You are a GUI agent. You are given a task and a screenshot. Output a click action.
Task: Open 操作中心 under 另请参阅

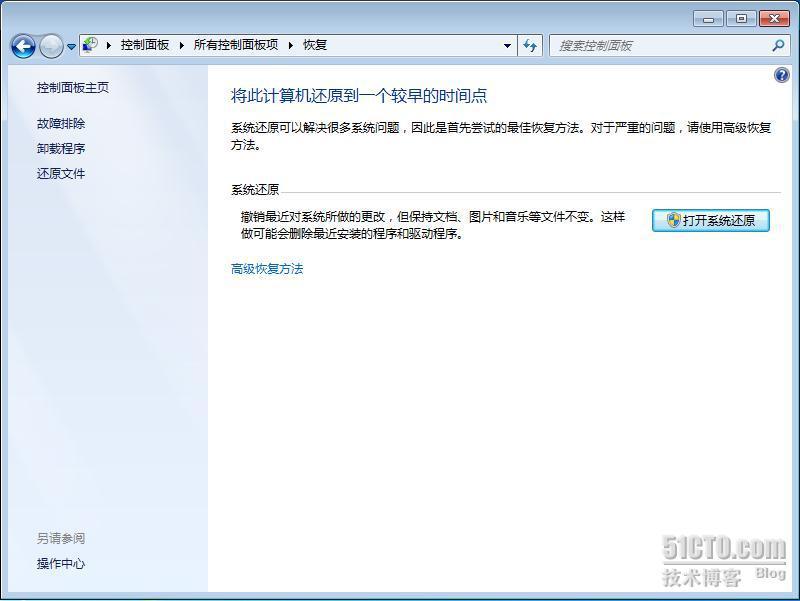61,564
